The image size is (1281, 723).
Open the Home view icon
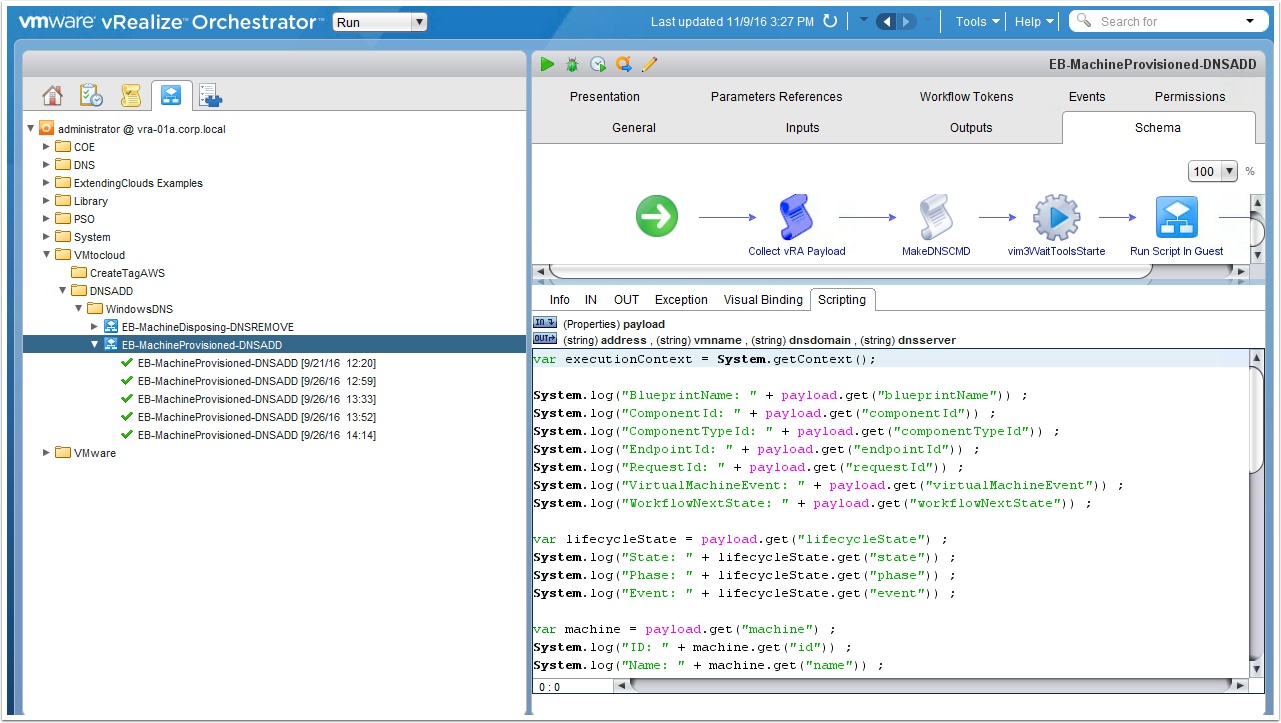pyautogui.click(x=53, y=95)
